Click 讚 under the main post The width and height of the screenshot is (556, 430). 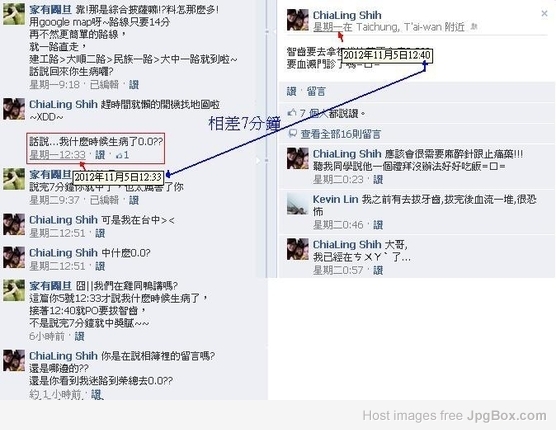tap(291, 91)
